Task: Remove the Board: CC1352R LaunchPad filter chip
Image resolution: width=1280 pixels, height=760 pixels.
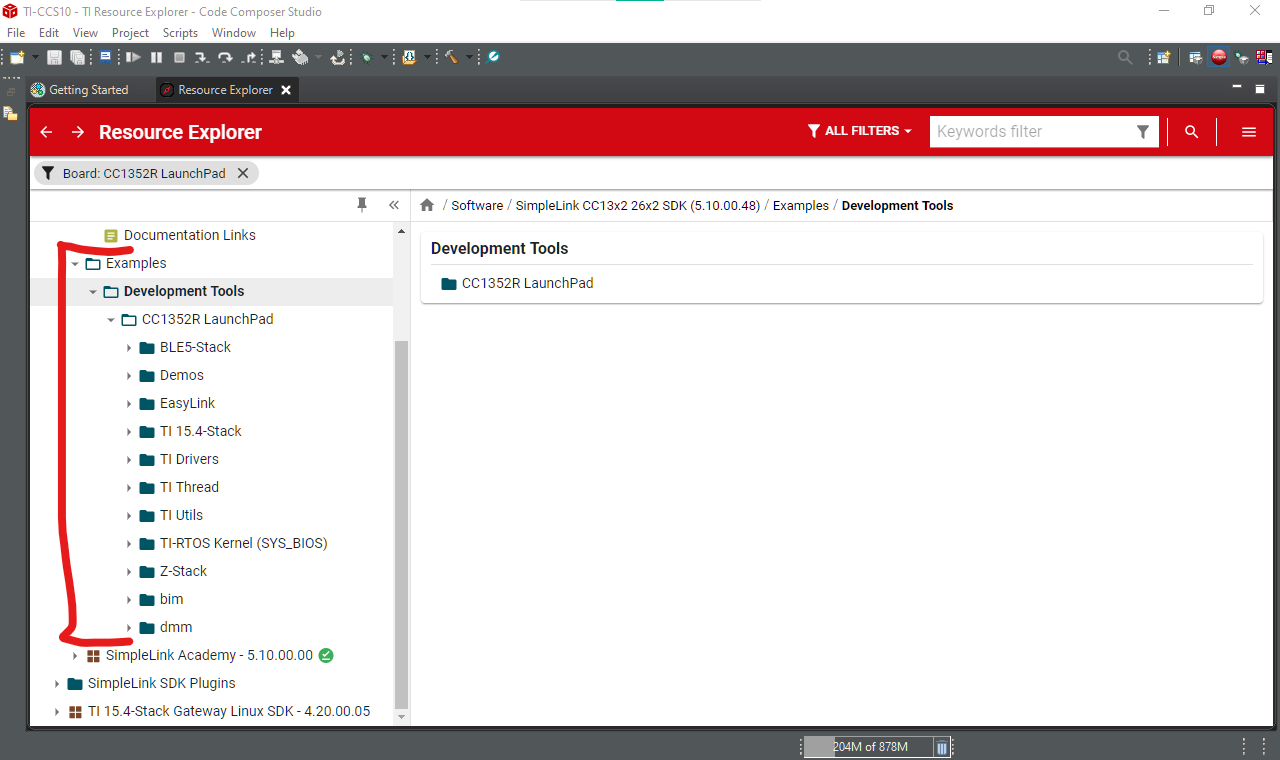Action: [x=243, y=173]
